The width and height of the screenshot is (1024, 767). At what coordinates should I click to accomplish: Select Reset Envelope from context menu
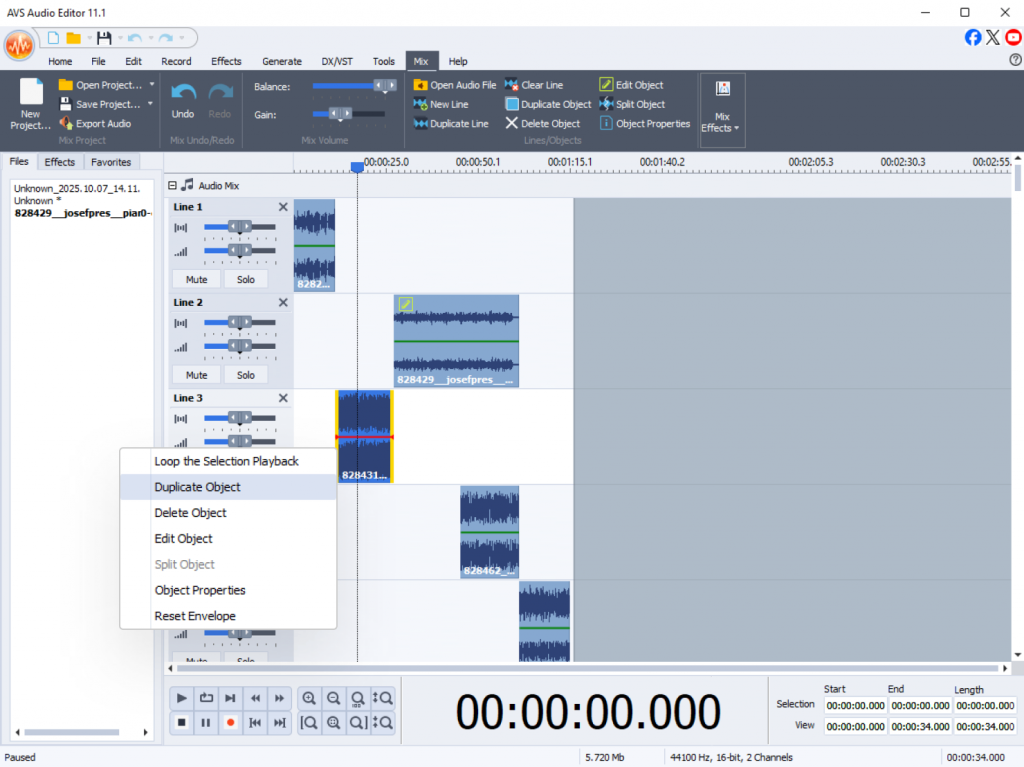tap(195, 616)
